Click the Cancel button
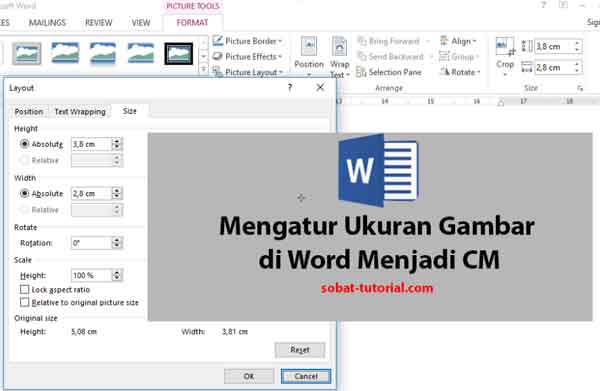The width and height of the screenshot is (600, 391). click(306, 376)
